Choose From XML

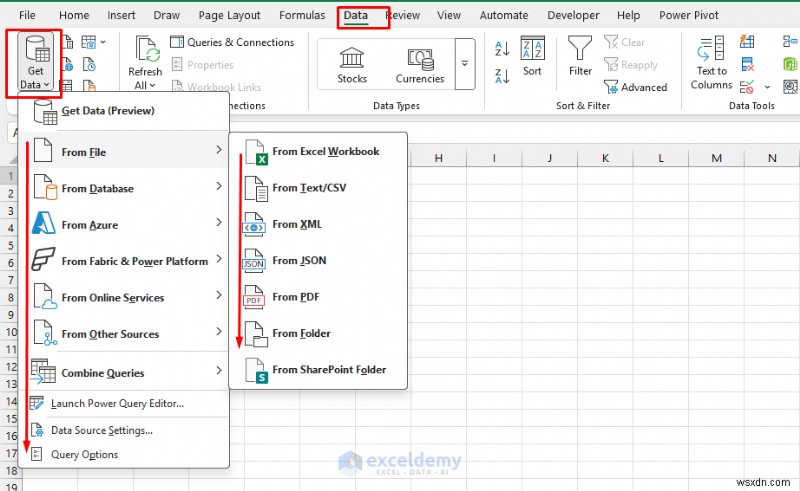coord(318,224)
